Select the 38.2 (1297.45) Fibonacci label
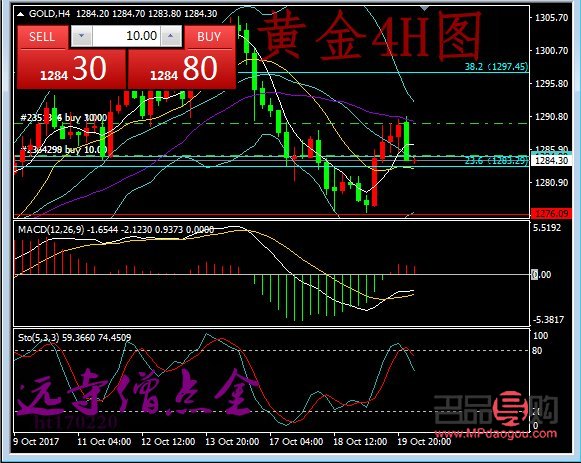 [497, 67]
